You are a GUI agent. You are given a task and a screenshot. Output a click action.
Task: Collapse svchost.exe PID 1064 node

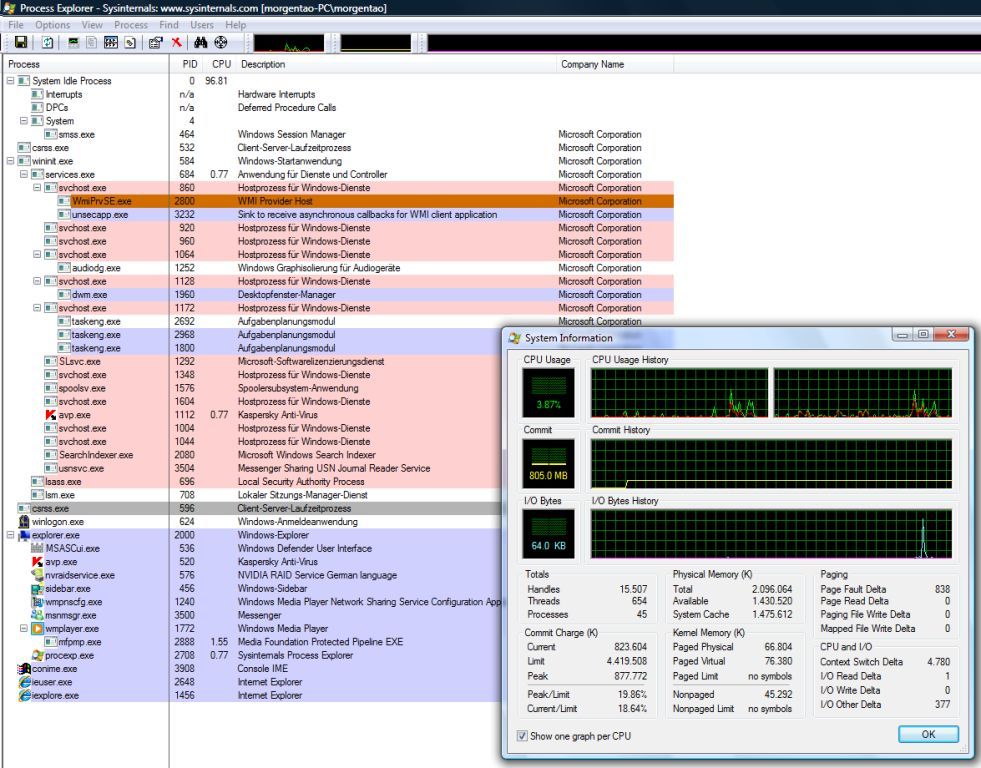37,255
